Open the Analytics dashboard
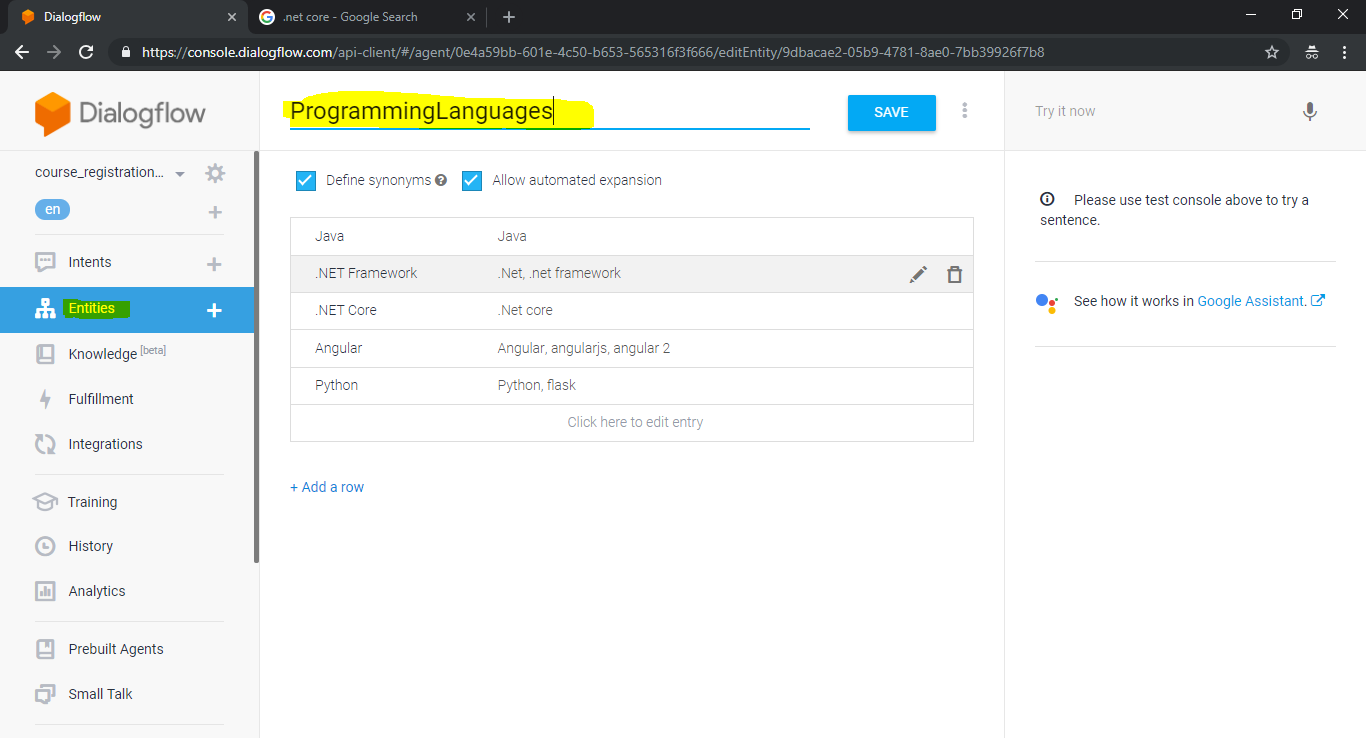 click(95, 590)
